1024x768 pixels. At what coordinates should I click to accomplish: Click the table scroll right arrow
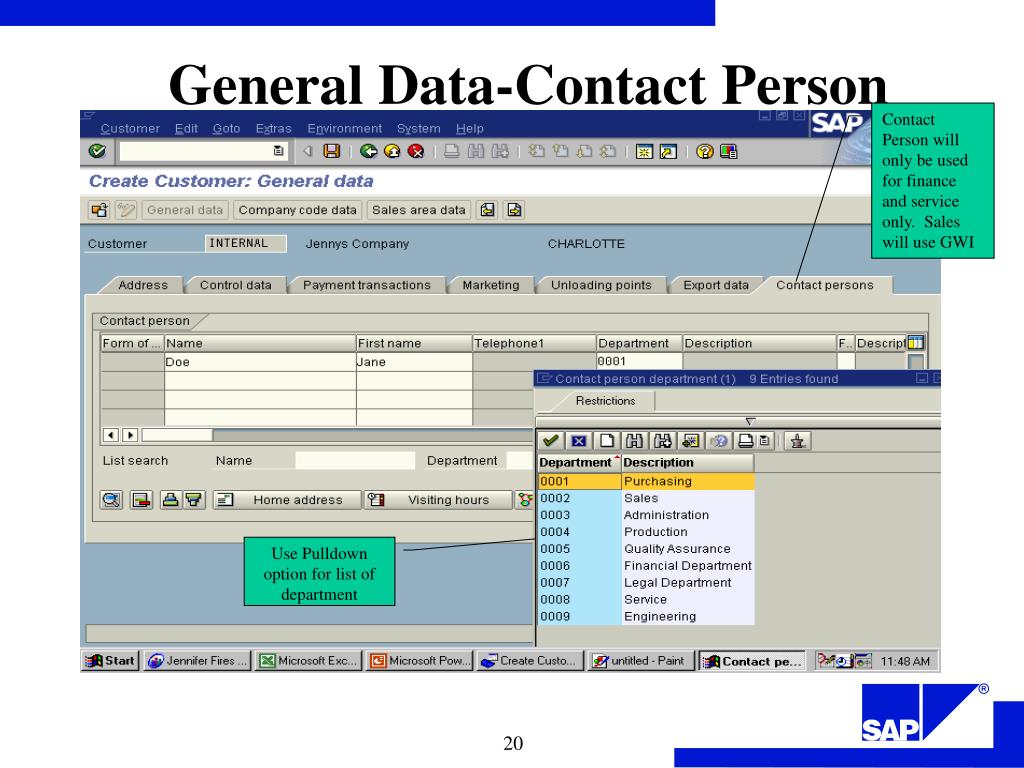coord(130,435)
